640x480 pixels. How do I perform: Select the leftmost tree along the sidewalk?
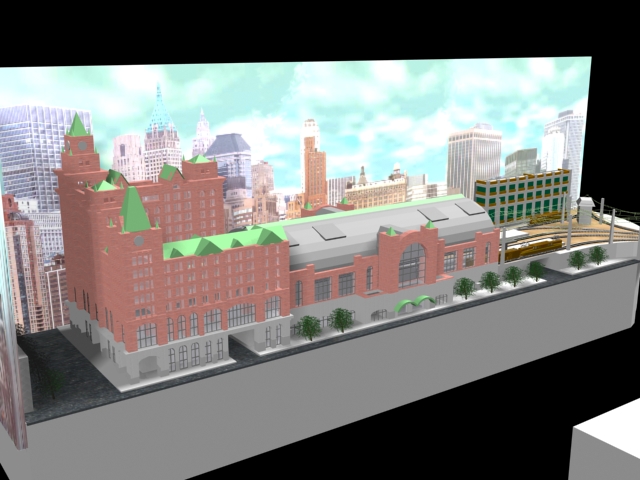(310, 326)
